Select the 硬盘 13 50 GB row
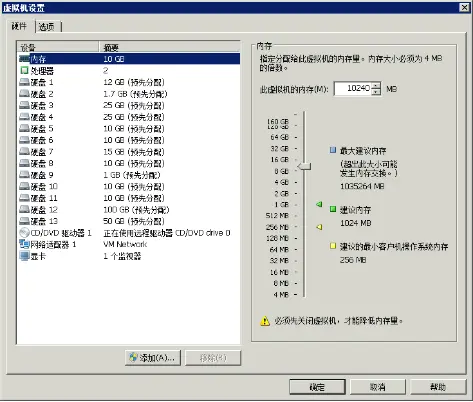This screenshot has height=402, width=473. tap(129, 221)
